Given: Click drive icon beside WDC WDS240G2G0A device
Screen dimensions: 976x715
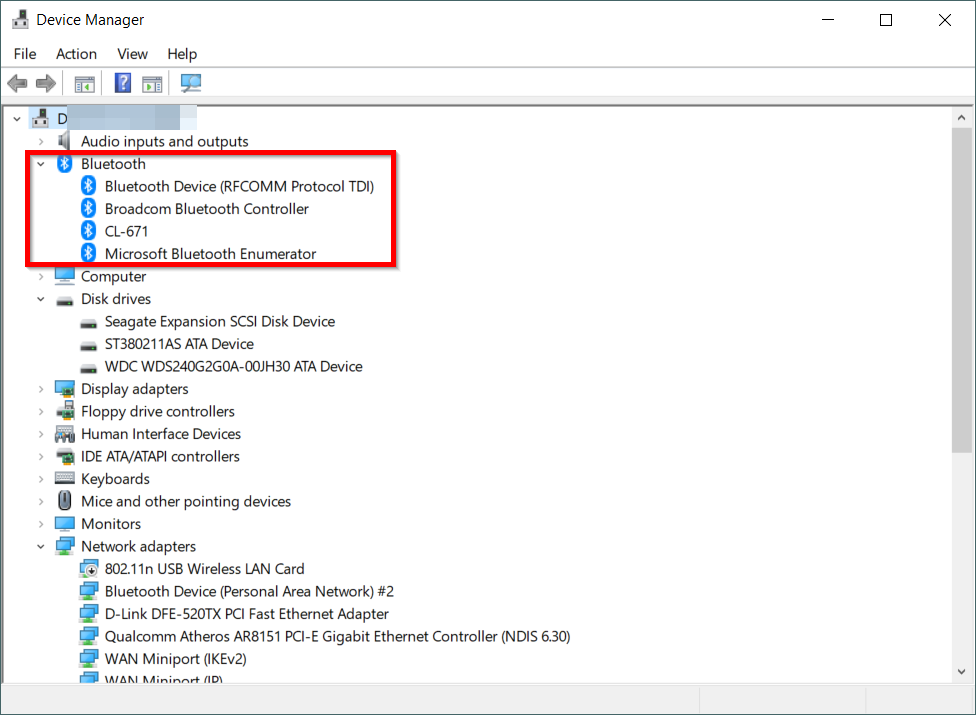Looking at the screenshot, I should (88, 368).
